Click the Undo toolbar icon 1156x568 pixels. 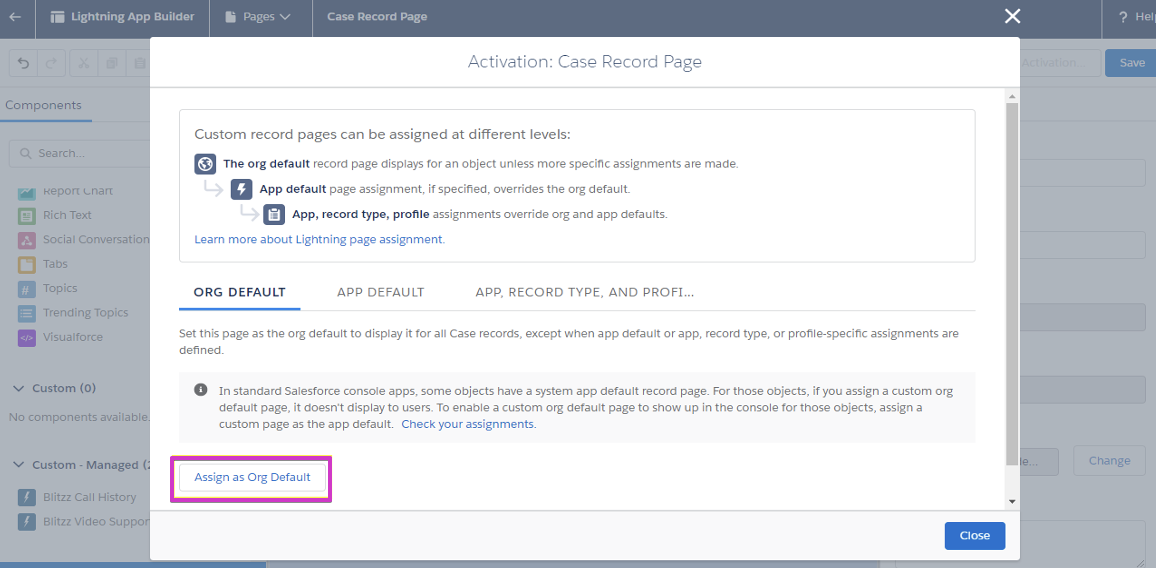24,63
